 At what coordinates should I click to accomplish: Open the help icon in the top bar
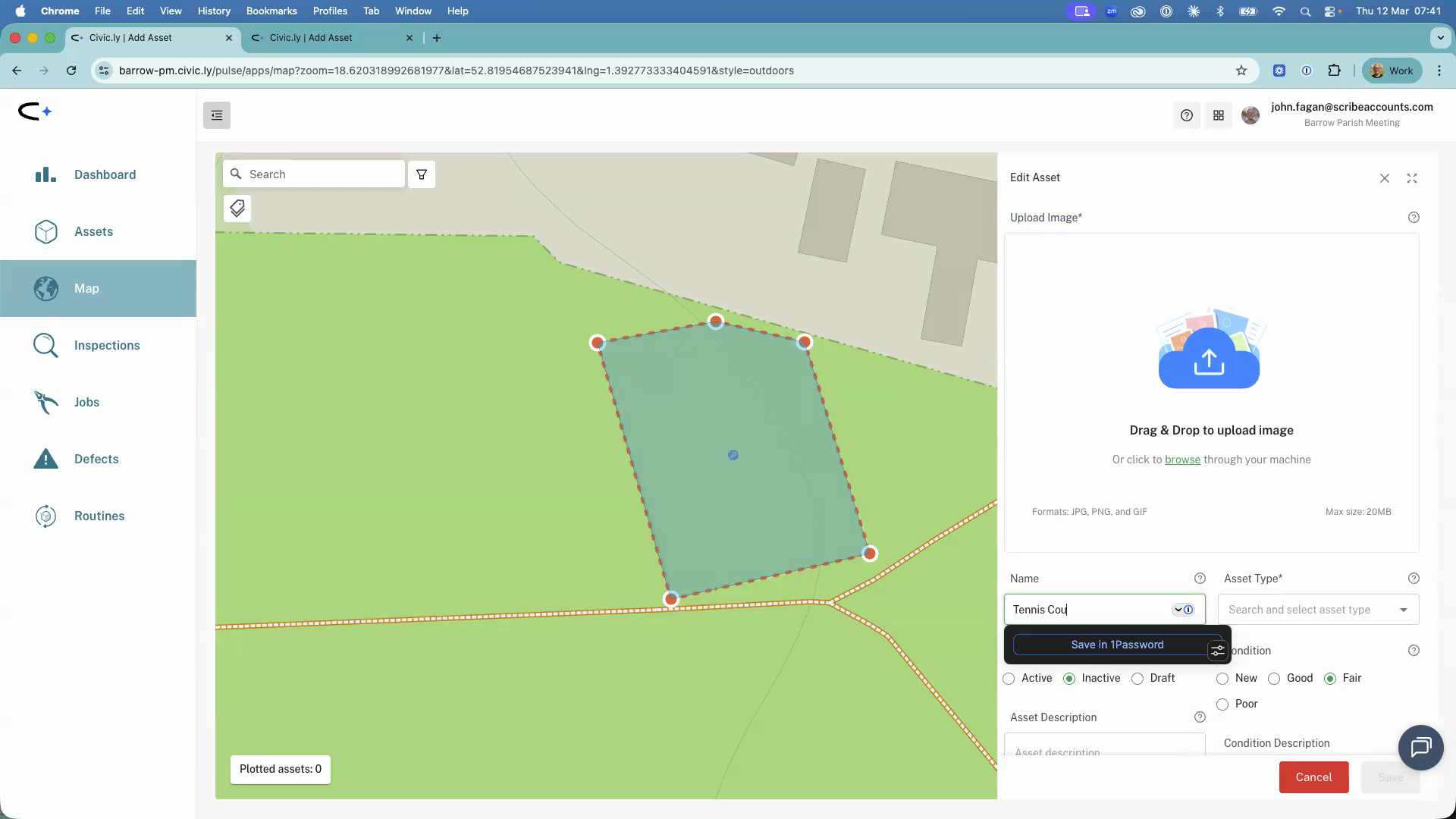point(1187,115)
